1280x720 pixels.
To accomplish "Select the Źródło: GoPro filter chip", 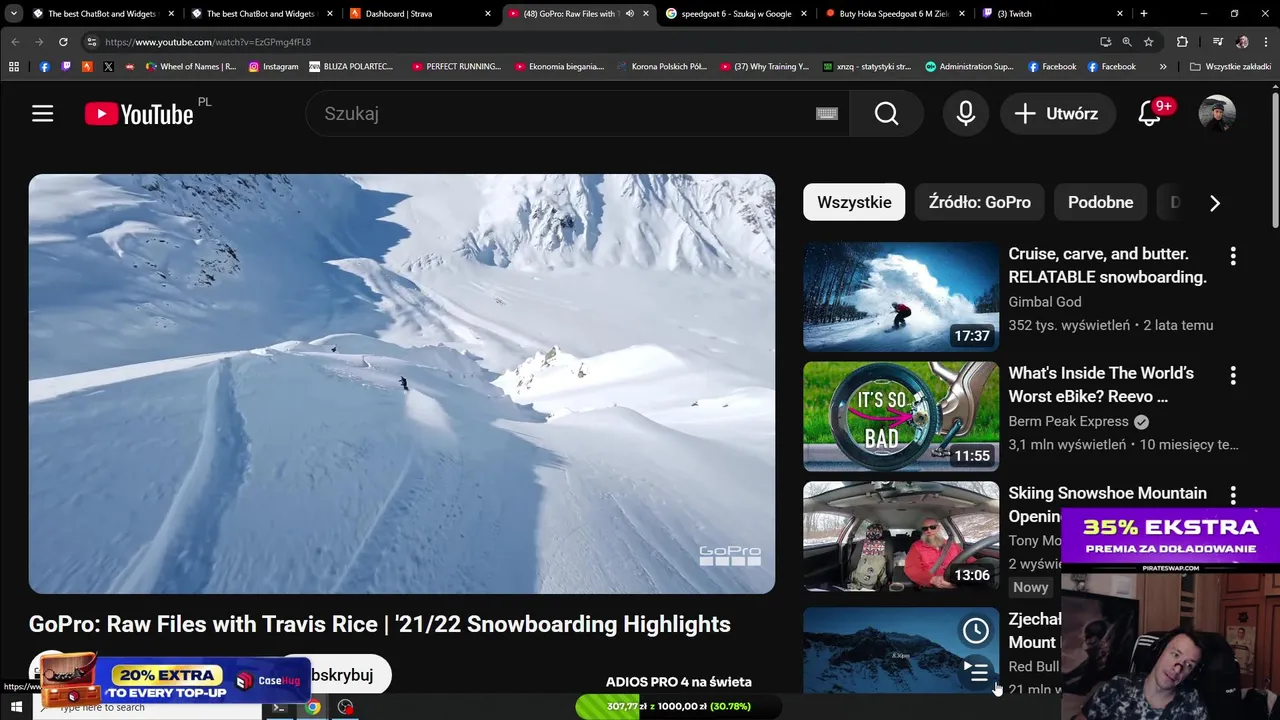I will 979,203.
